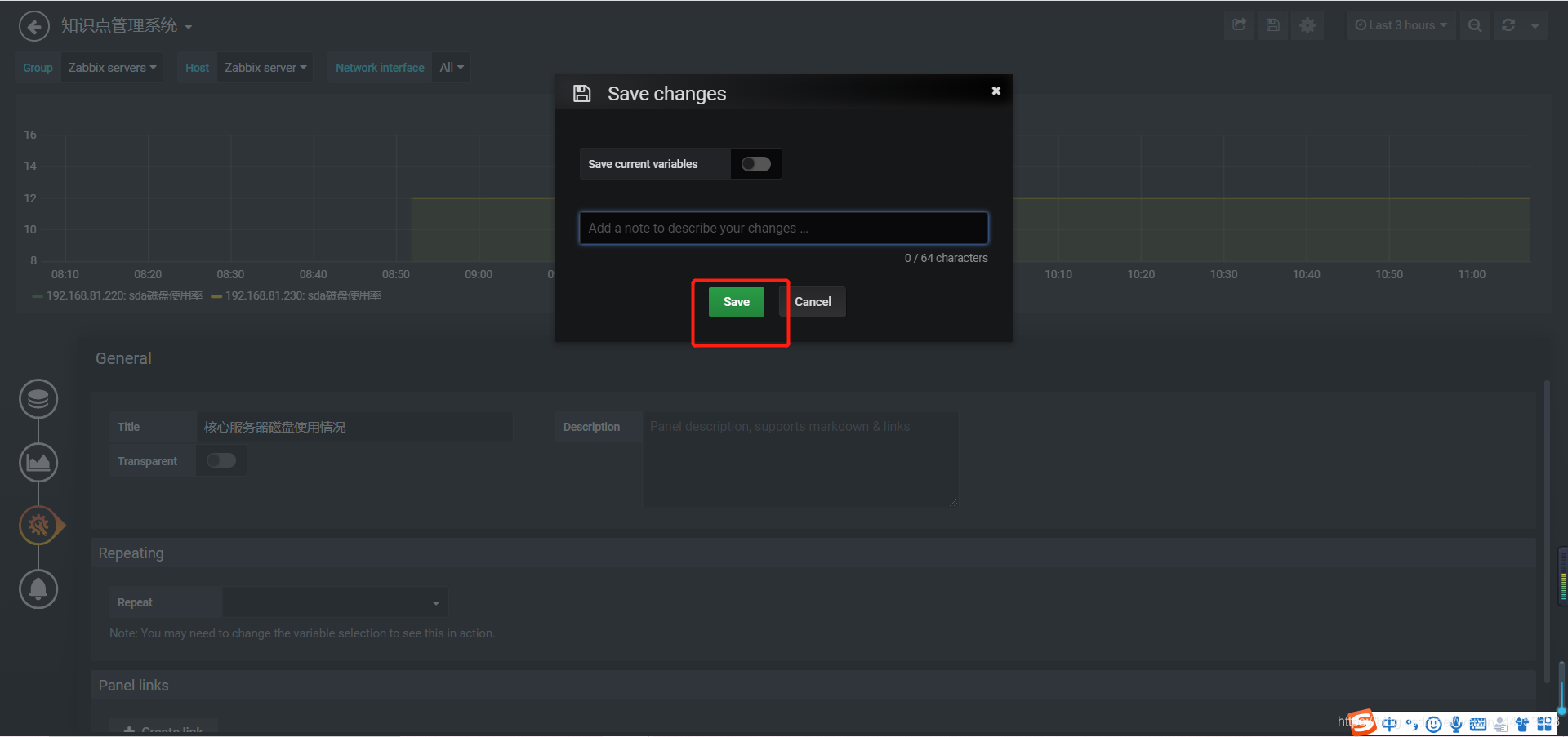The height and width of the screenshot is (737, 1568).
Task: Open the Queries database sidebar icon
Action: click(38, 399)
